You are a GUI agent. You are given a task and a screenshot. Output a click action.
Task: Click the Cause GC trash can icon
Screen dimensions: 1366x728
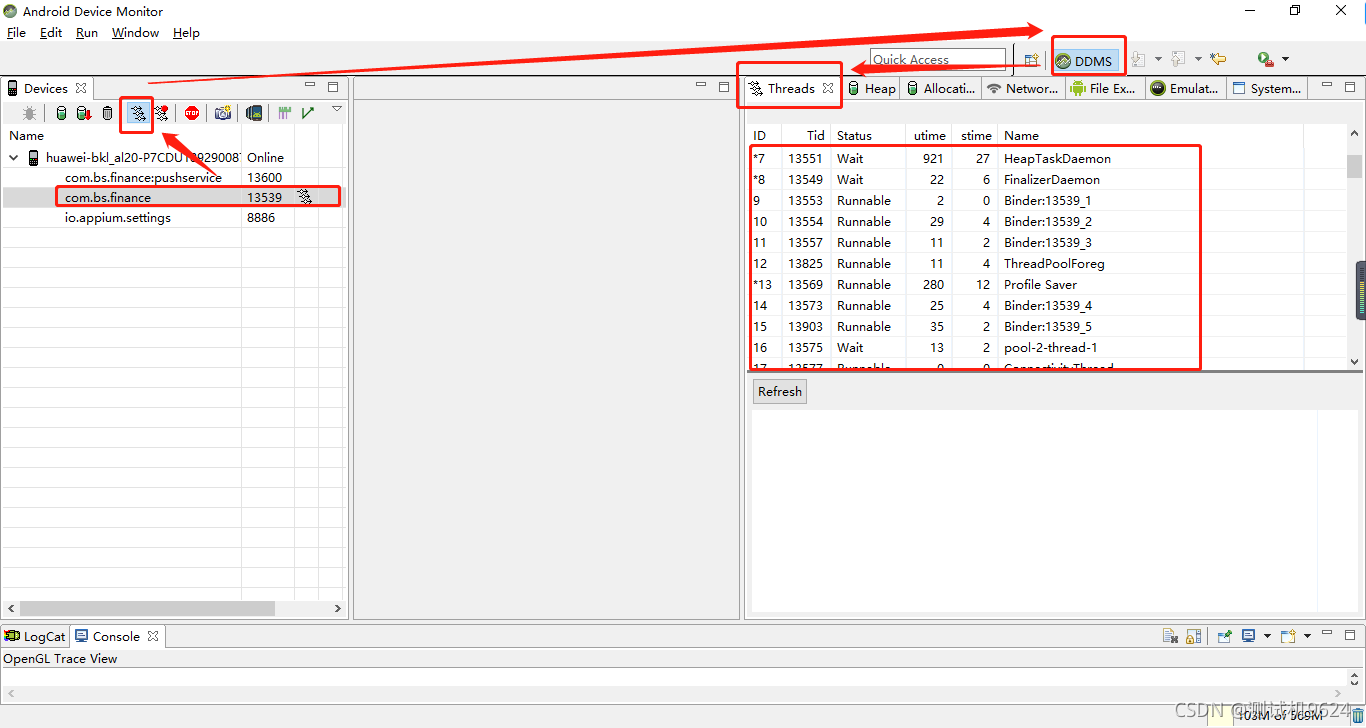tap(108, 113)
